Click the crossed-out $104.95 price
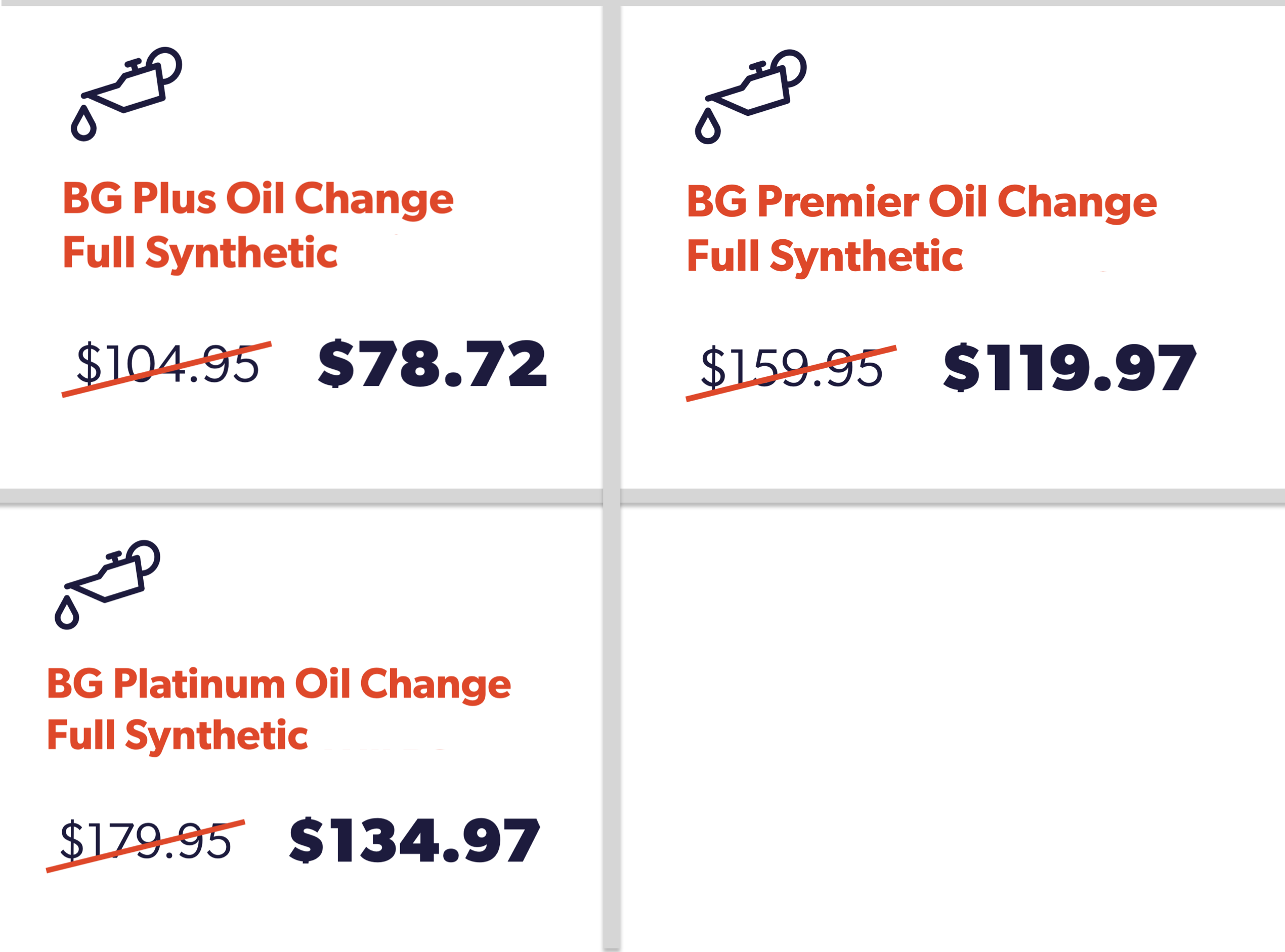The height and width of the screenshot is (952, 1285). coord(167,365)
